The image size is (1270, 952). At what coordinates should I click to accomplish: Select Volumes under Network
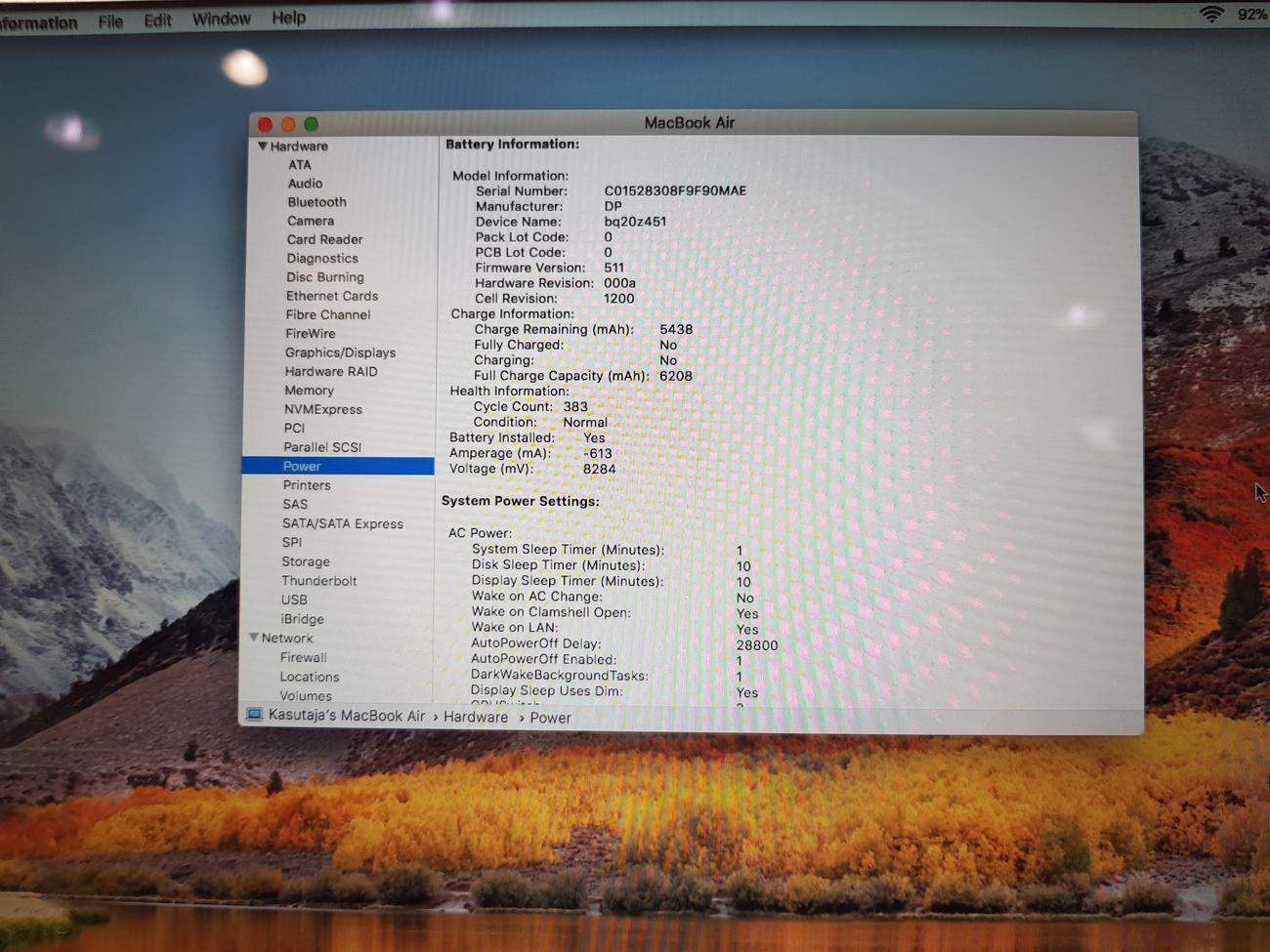(x=306, y=696)
